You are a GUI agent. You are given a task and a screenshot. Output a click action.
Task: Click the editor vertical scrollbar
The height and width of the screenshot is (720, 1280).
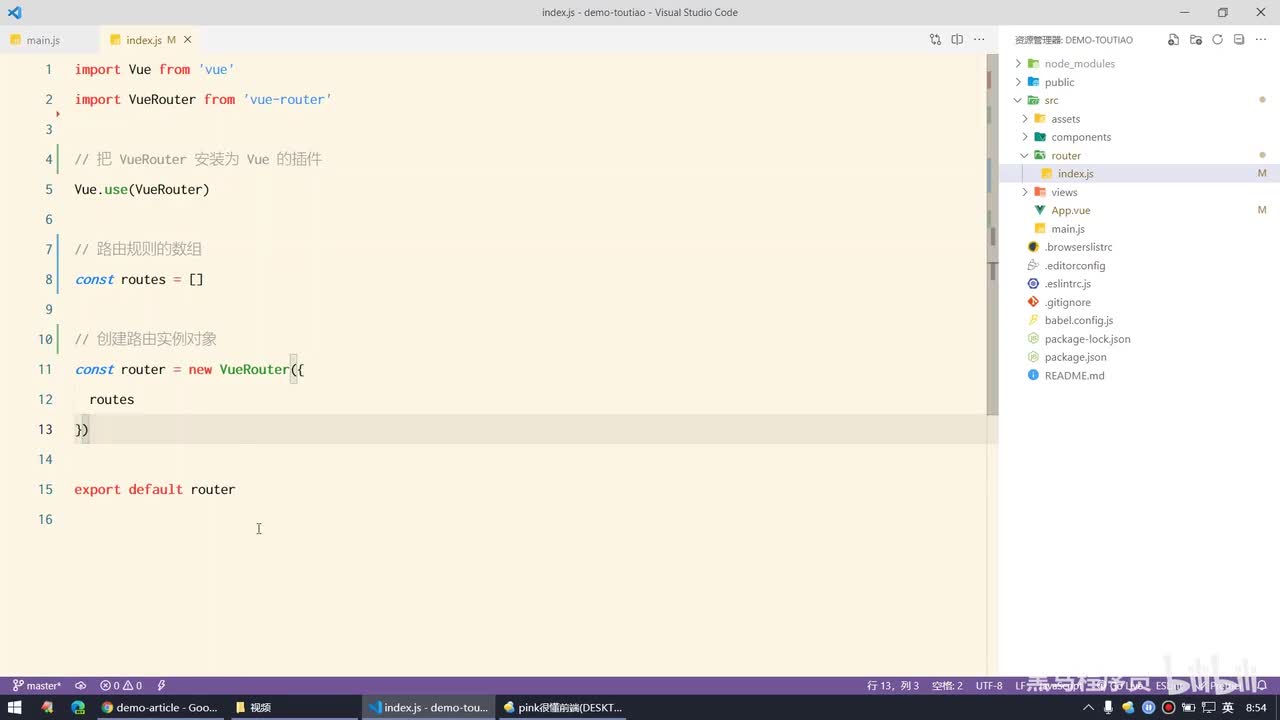click(992, 235)
